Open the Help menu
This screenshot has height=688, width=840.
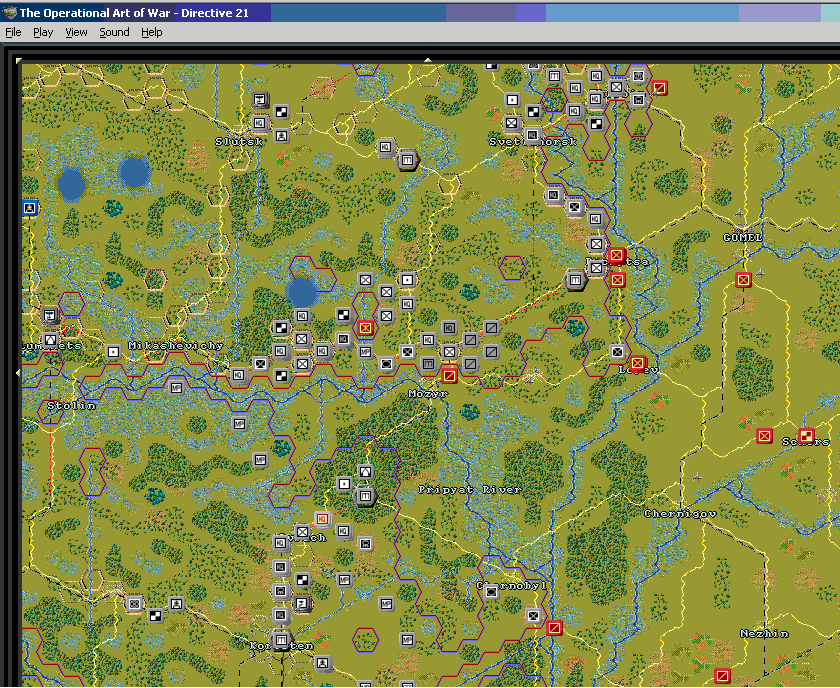point(152,32)
